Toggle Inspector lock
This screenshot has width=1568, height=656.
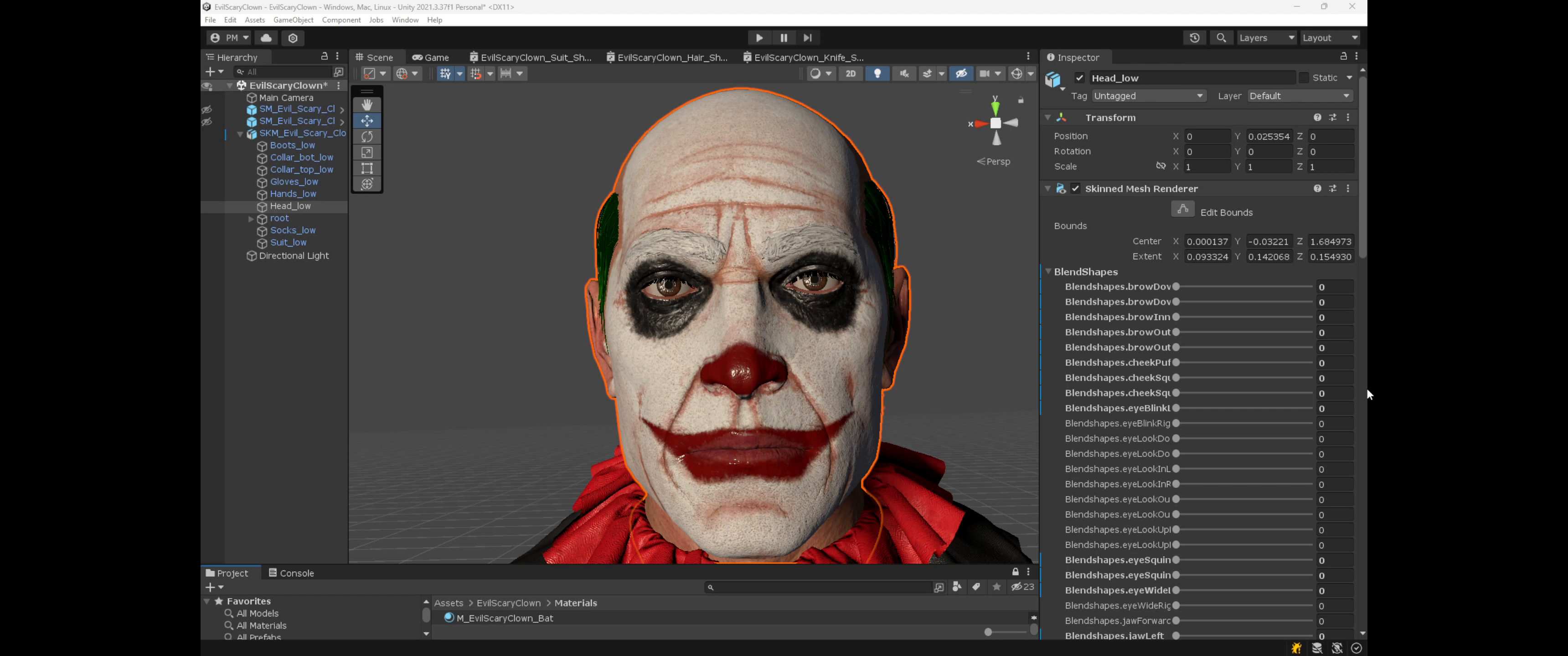(x=1343, y=56)
